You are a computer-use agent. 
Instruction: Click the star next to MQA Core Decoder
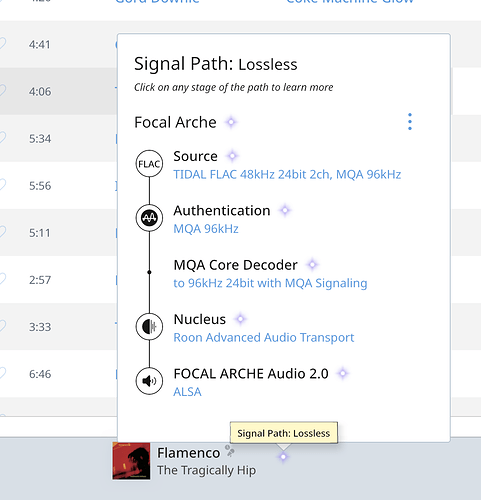pos(312,265)
